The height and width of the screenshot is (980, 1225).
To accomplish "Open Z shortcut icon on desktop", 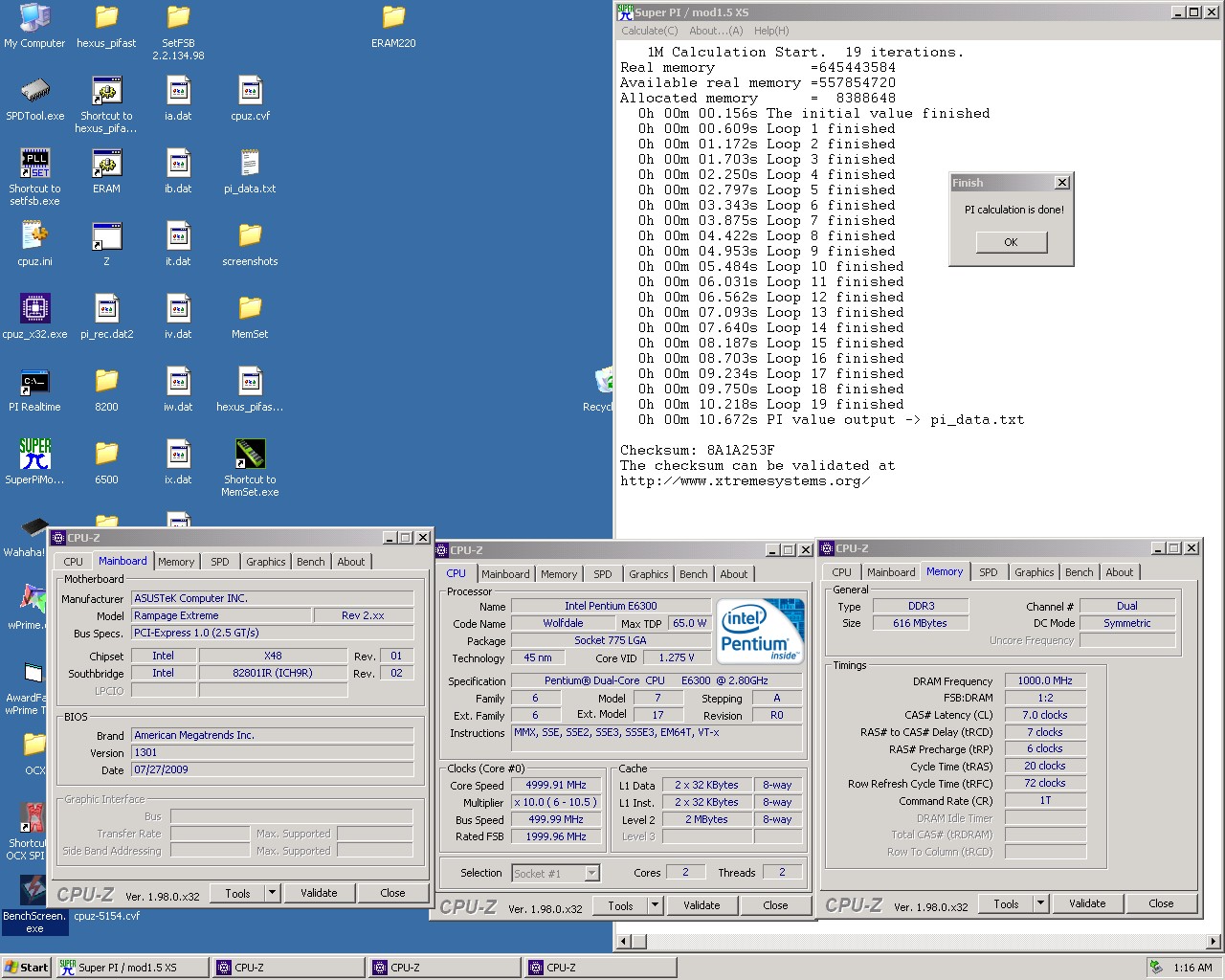I will coord(106,245).
